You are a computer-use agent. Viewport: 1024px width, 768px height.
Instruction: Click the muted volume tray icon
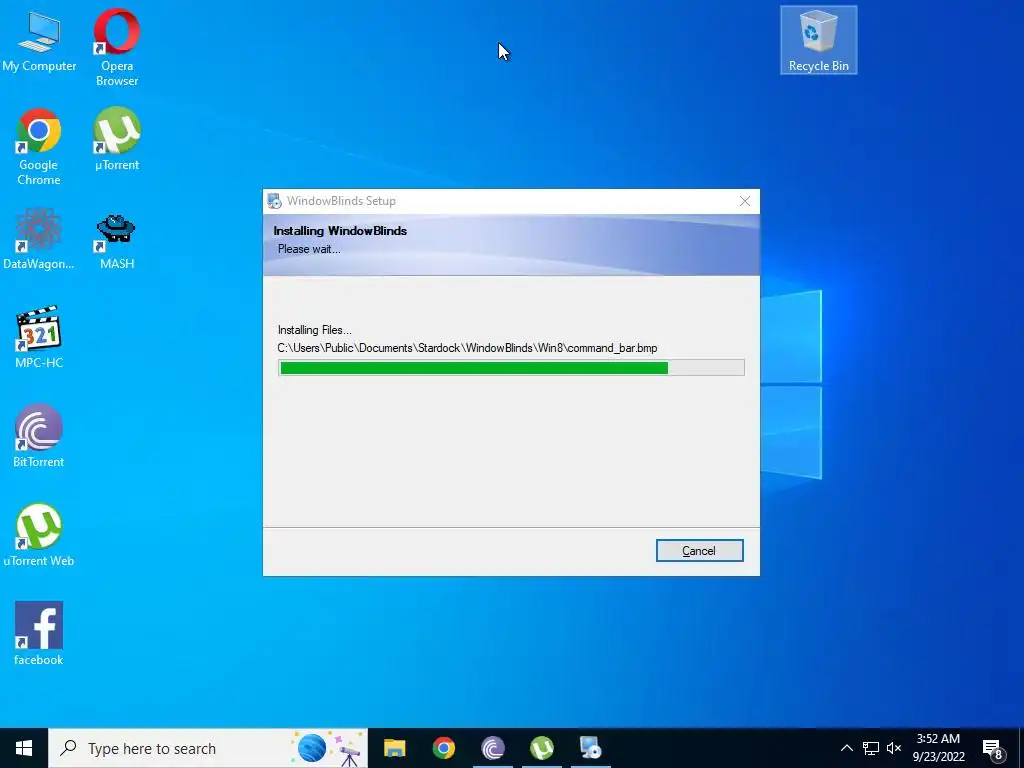[x=894, y=748]
